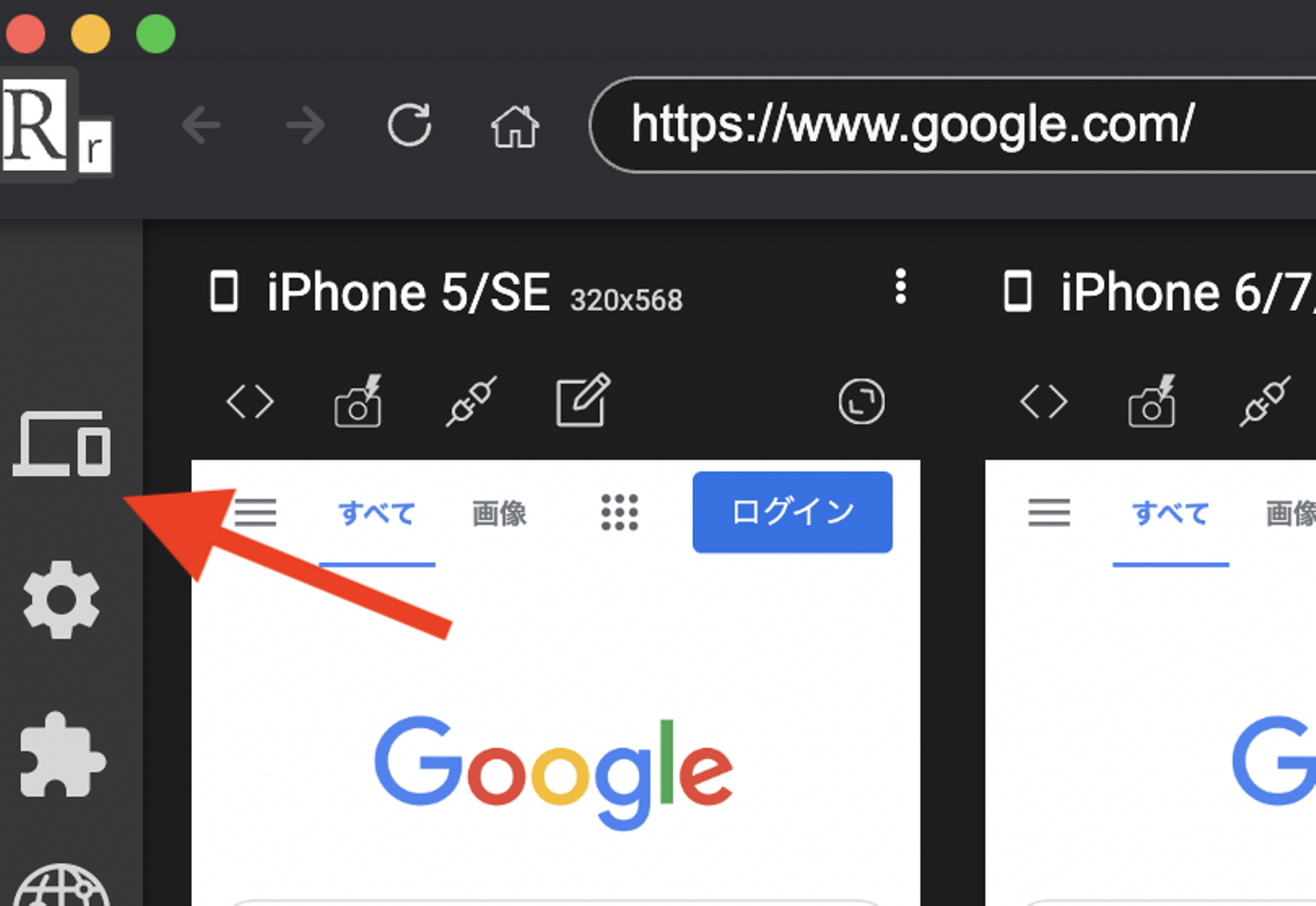The height and width of the screenshot is (906, 1316).
Task: Select the 画像 tab in iPhone 5/SE view
Action: (x=499, y=513)
